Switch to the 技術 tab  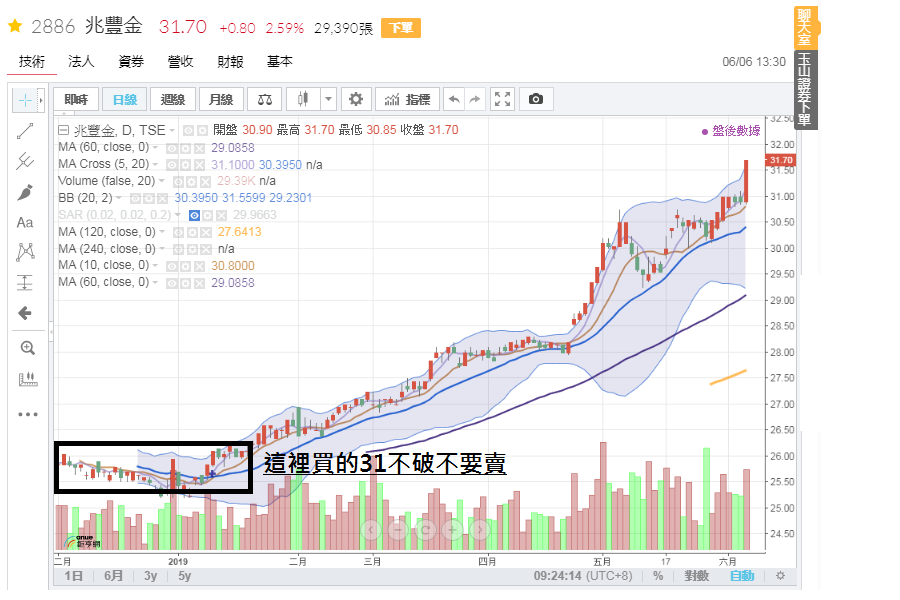[x=32, y=61]
